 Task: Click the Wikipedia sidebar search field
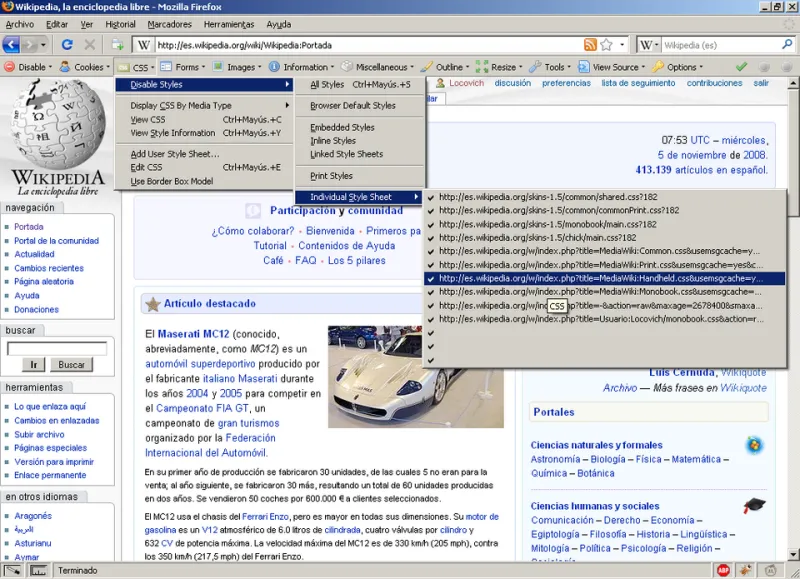pos(57,348)
